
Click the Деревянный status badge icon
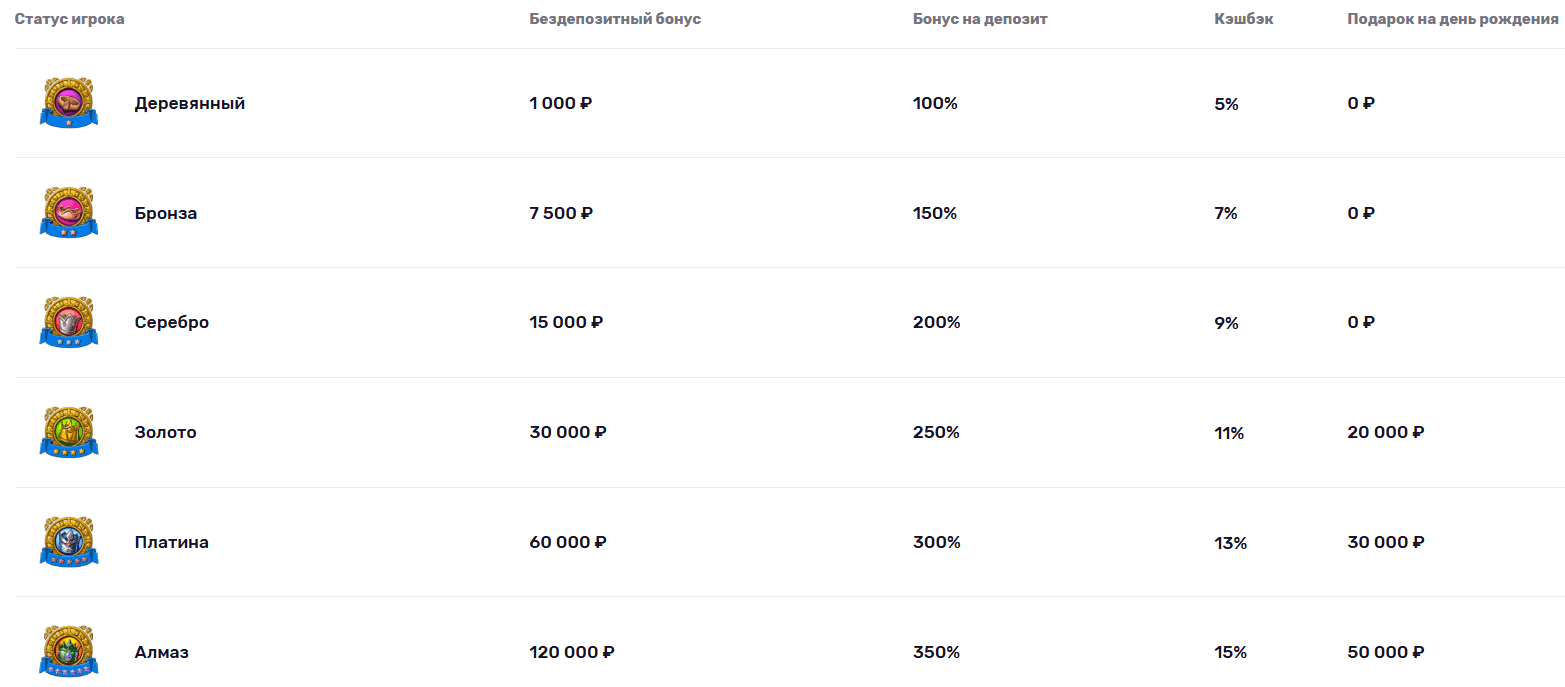tap(69, 103)
